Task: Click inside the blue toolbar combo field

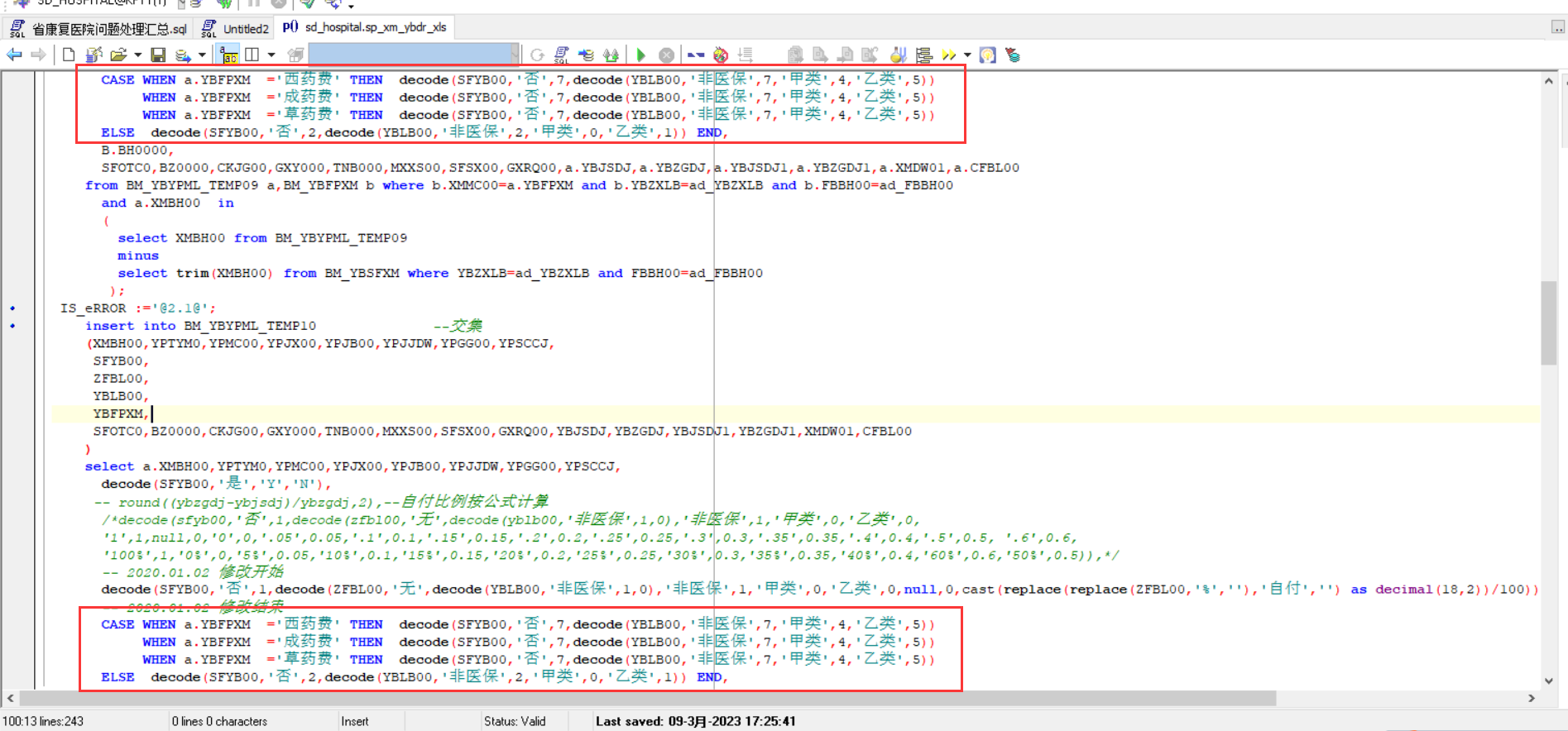Action: pos(410,55)
